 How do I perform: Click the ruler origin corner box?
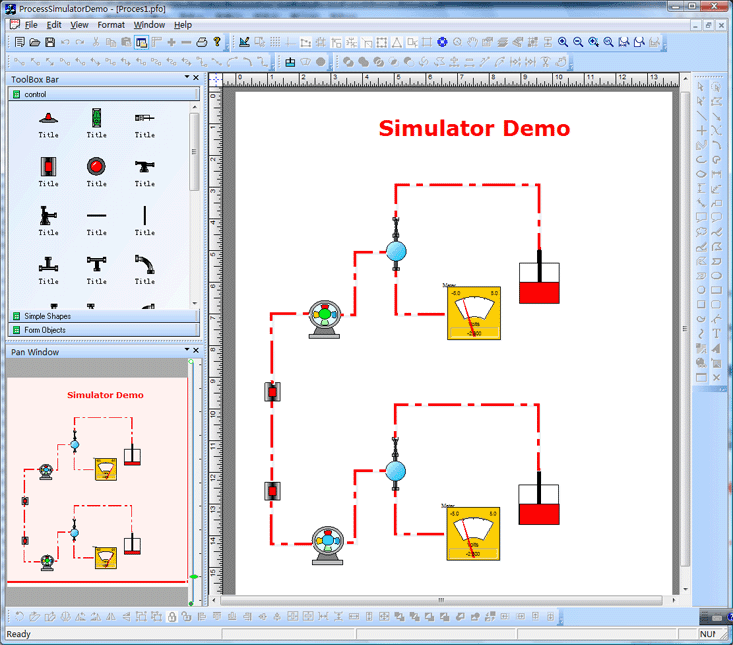point(215,79)
